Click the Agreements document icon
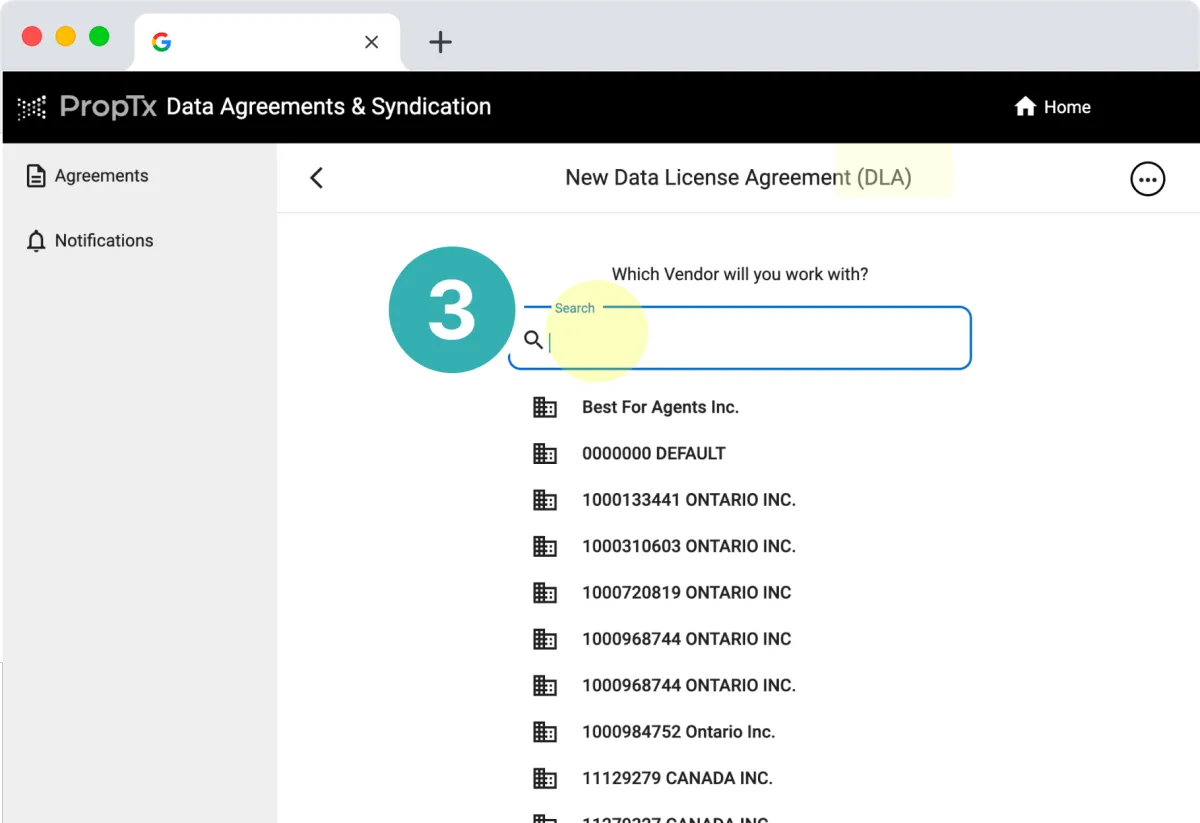 36,176
